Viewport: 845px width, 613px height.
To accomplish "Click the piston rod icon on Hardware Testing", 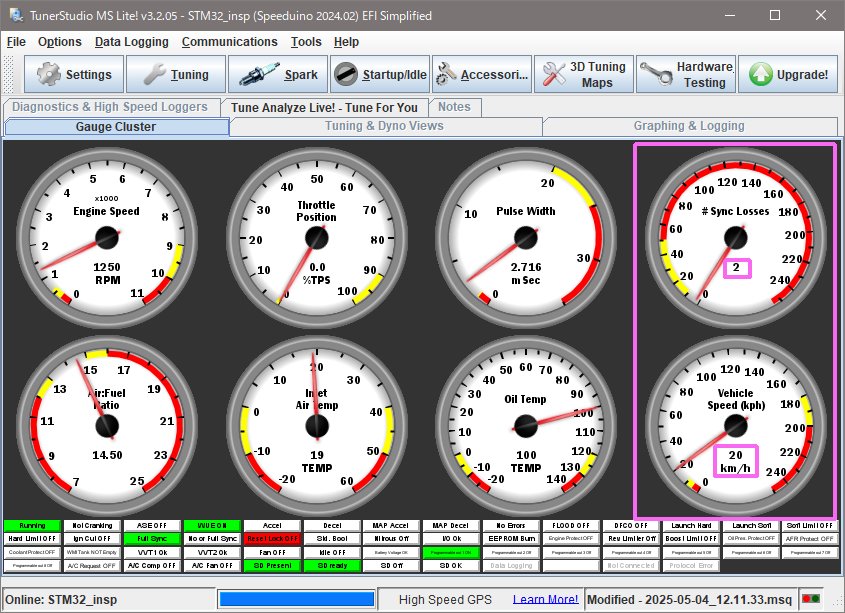I will coord(655,74).
